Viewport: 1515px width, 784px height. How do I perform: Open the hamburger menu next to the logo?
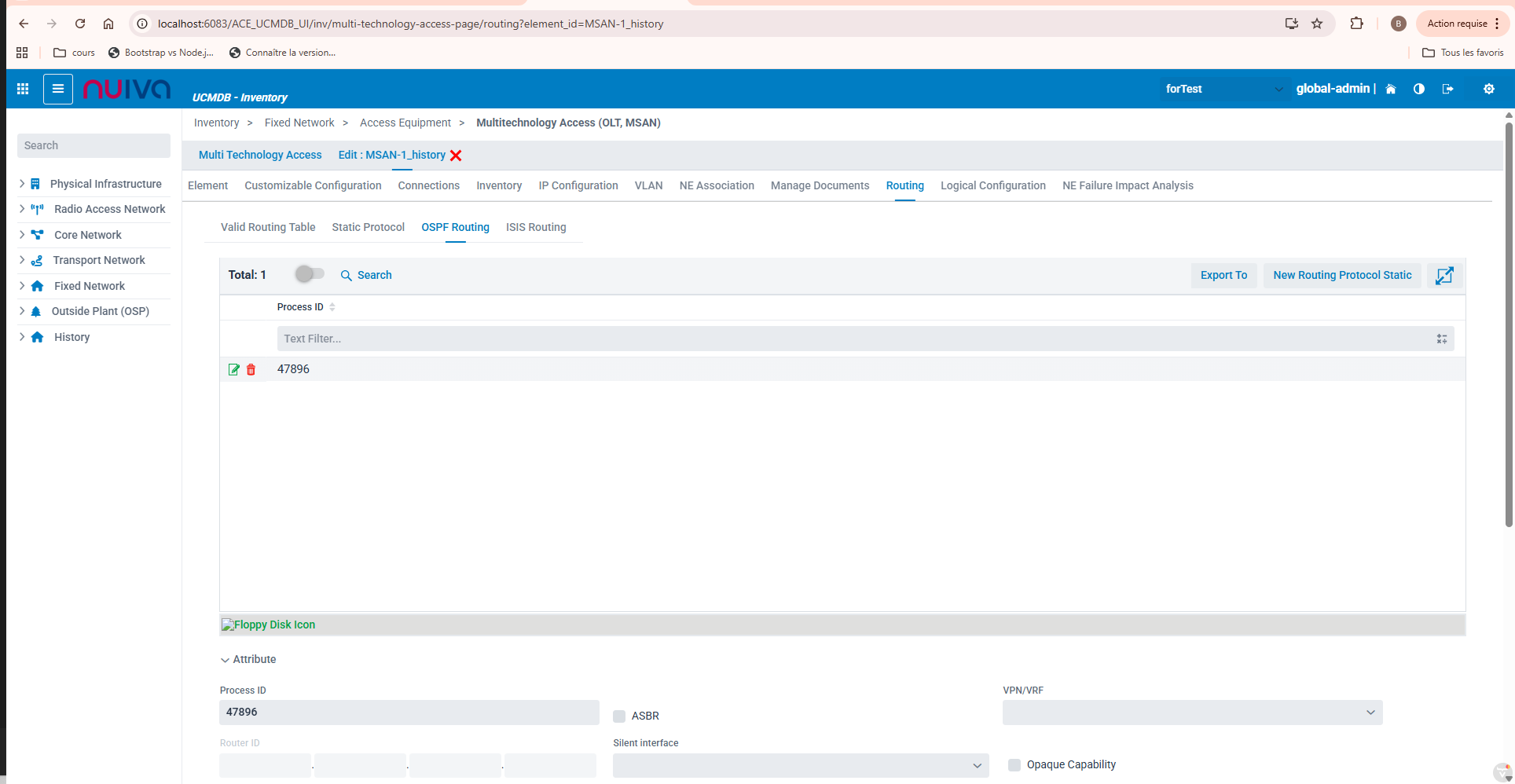click(58, 89)
